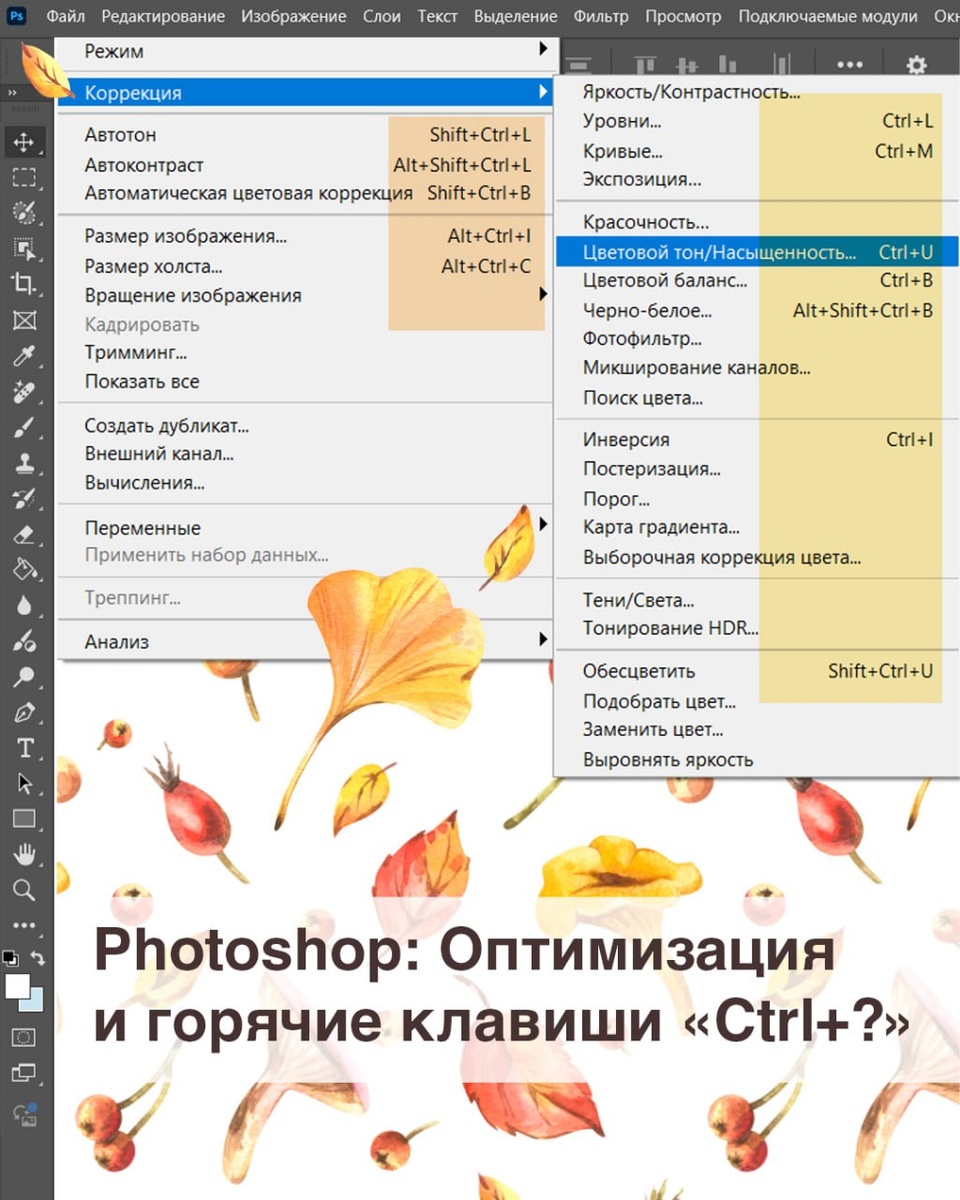Image resolution: width=960 pixels, height=1200 pixels.
Task: Choose Автотон from the menu
Action: pyautogui.click(x=305, y=135)
